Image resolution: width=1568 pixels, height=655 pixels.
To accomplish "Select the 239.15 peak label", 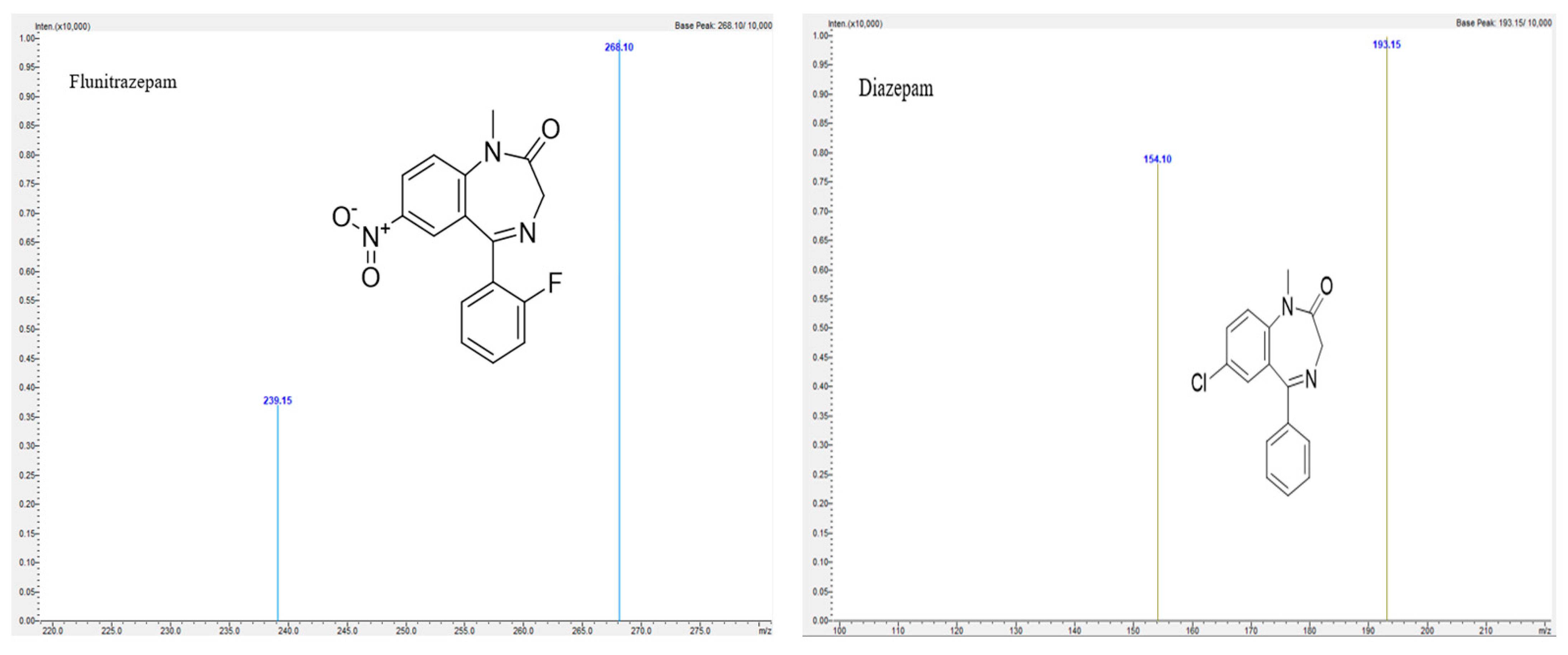I will (x=277, y=400).
